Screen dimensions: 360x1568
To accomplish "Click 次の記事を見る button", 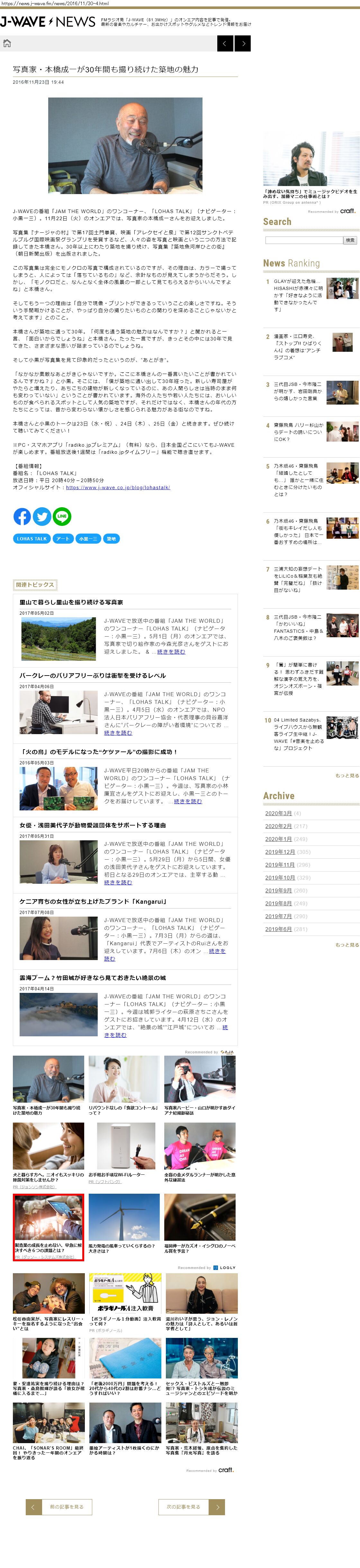I will (192, 1507).
